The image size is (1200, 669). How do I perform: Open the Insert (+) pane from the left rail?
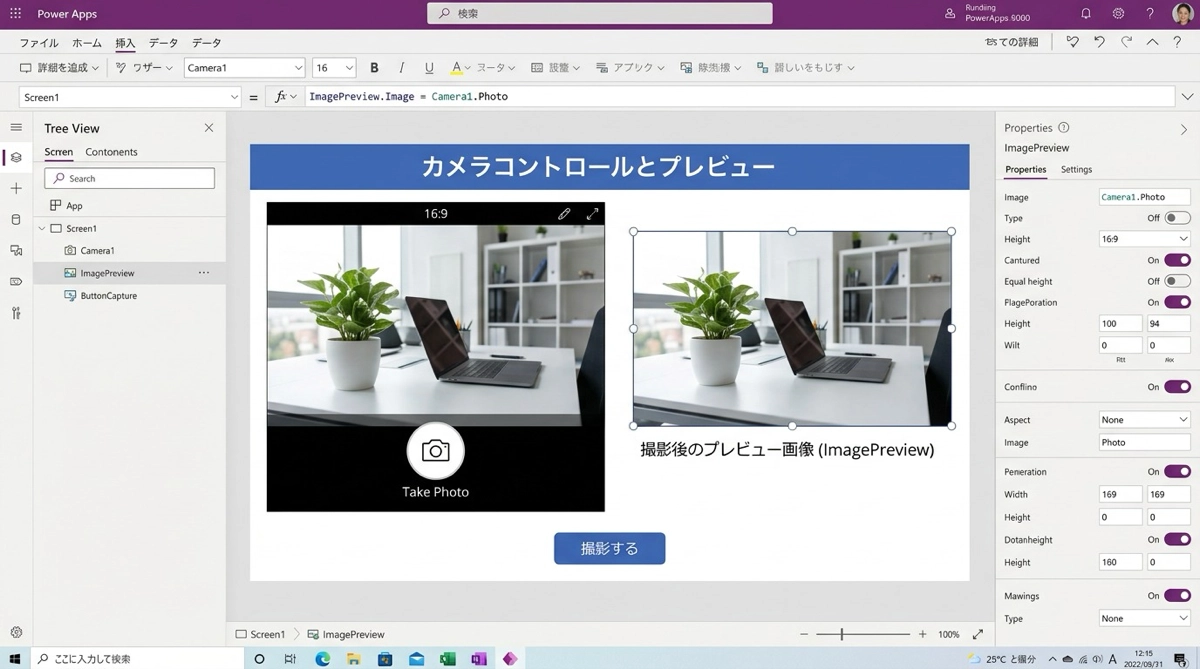15,189
